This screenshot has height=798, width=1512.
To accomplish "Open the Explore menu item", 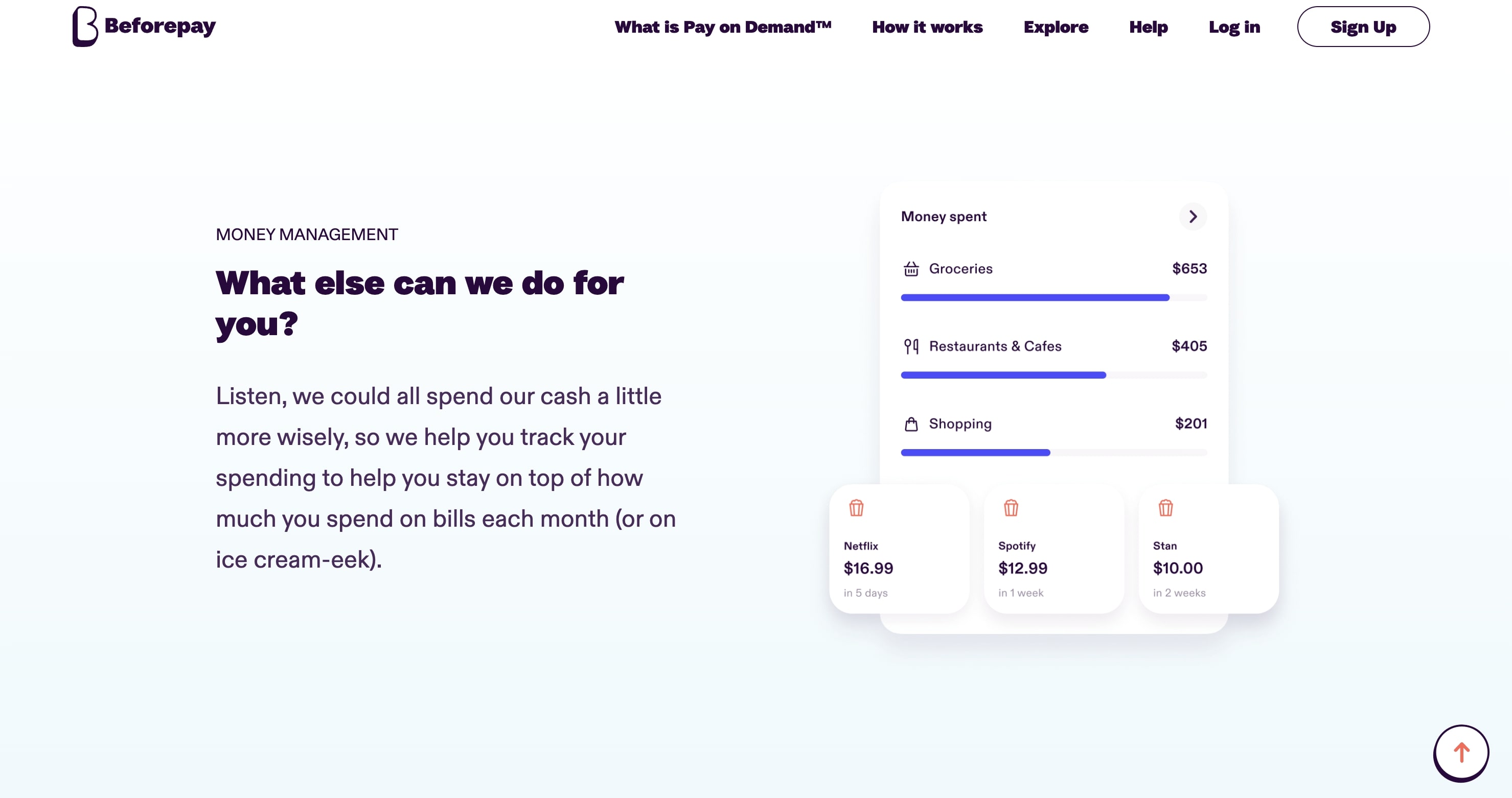I will [1056, 27].
